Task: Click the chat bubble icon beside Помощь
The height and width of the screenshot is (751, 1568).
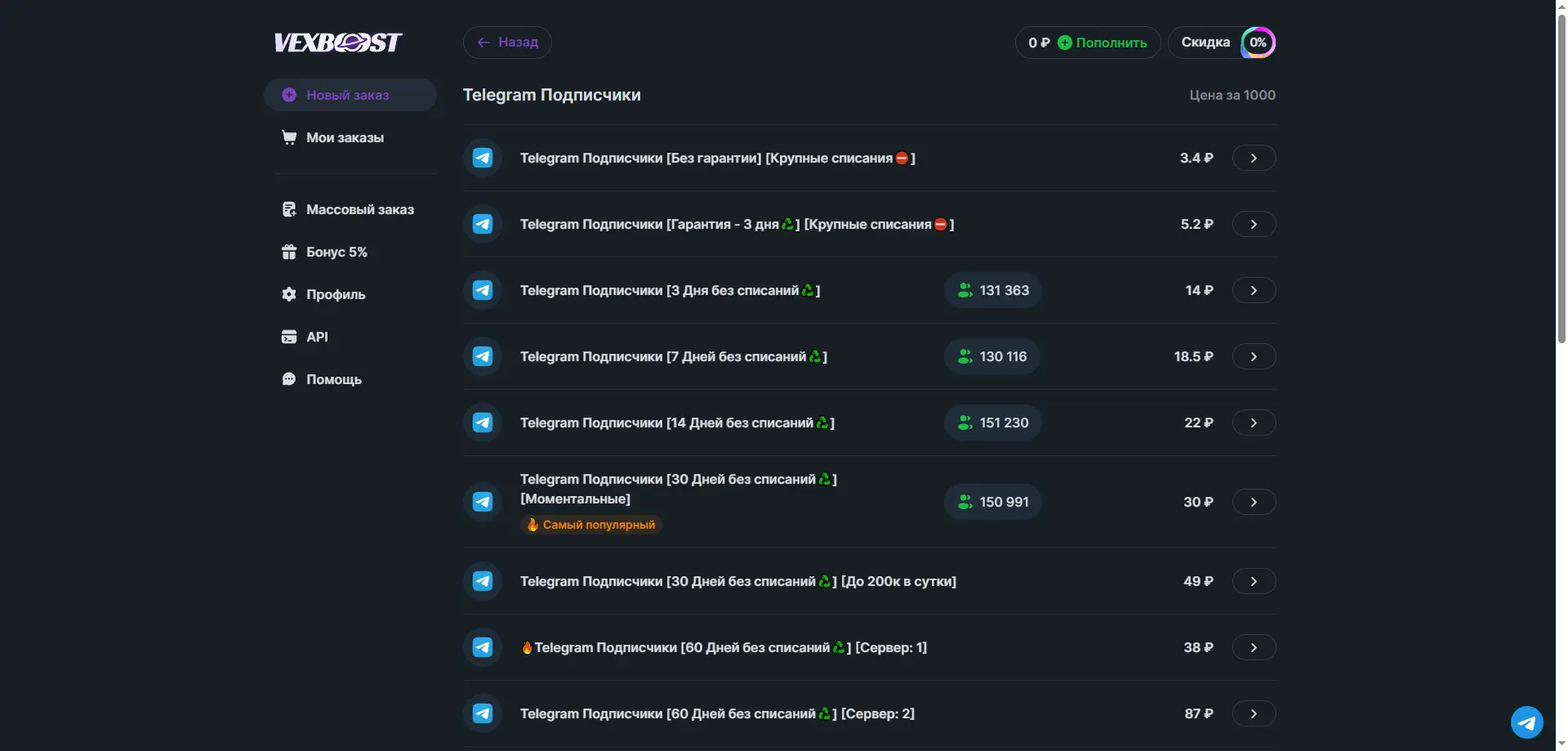Action: tap(289, 379)
